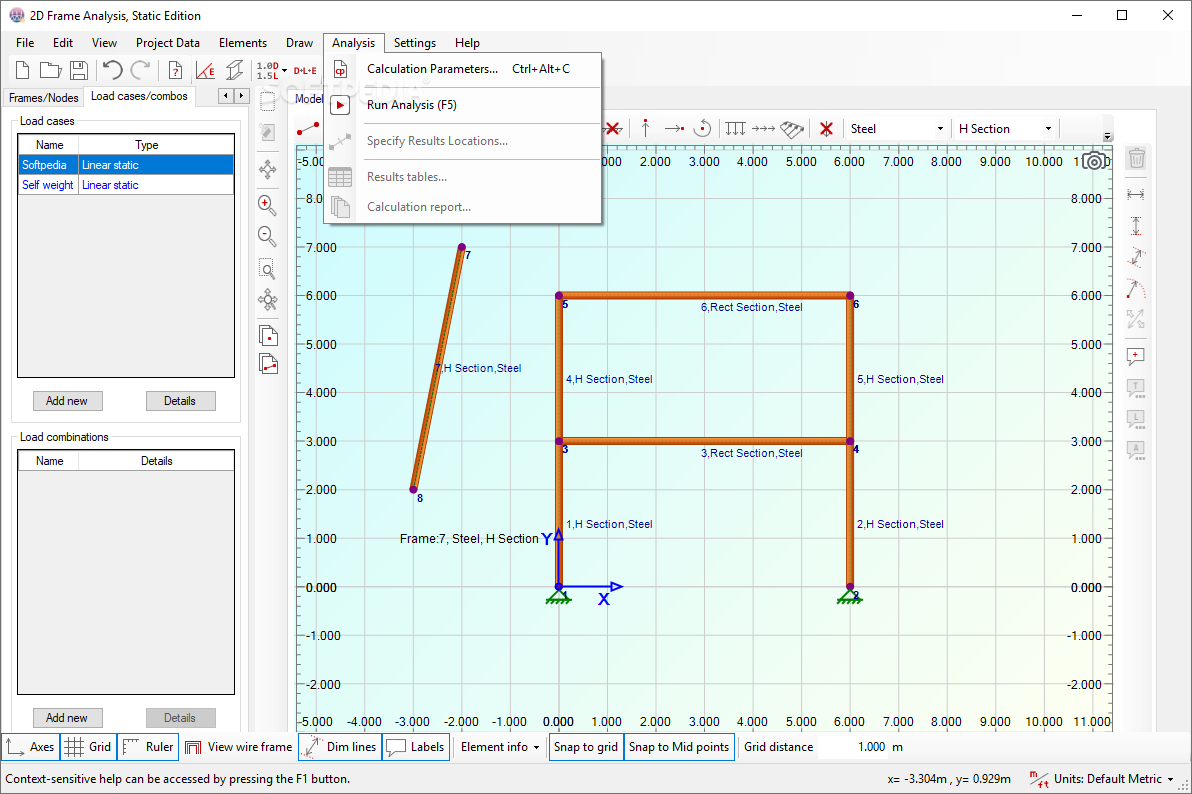Add a horizontal point load arrow
The width and height of the screenshot is (1192, 794).
[x=674, y=129]
